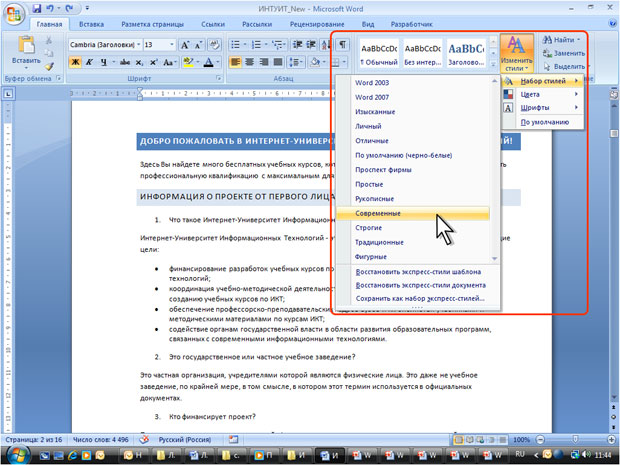Save document via Quick Access icon
Viewport: 620px width, 465px height.
[37, 8]
